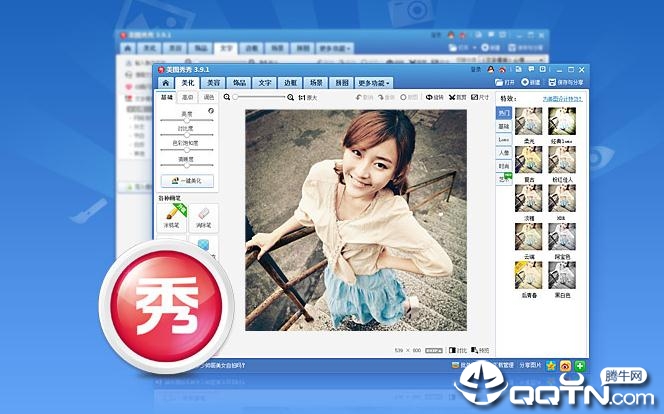Screen dimensions: 664x414
Task: Apply the 柔光 soft light effect thumbnail
Action: (528, 123)
